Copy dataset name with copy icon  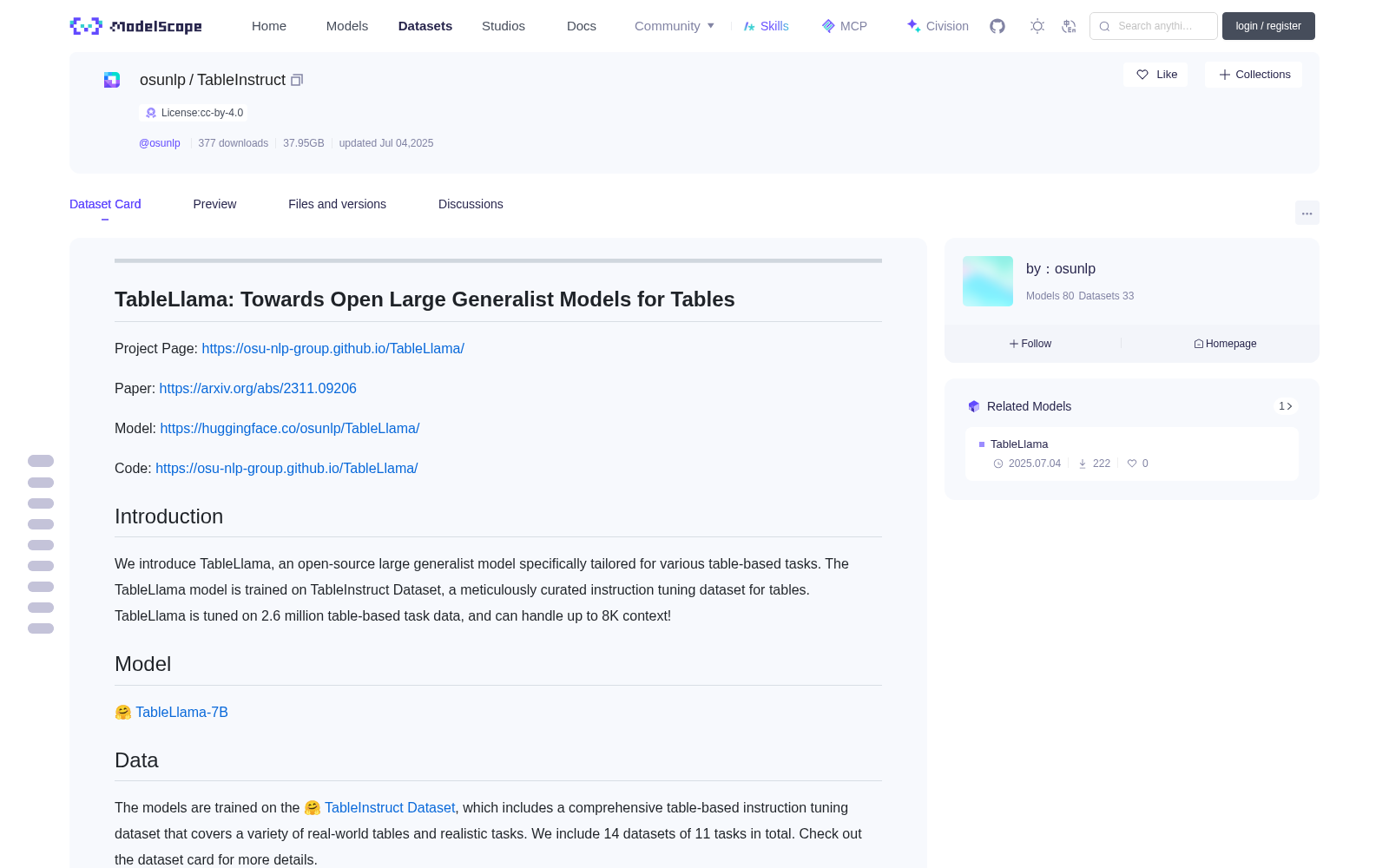(x=297, y=80)
